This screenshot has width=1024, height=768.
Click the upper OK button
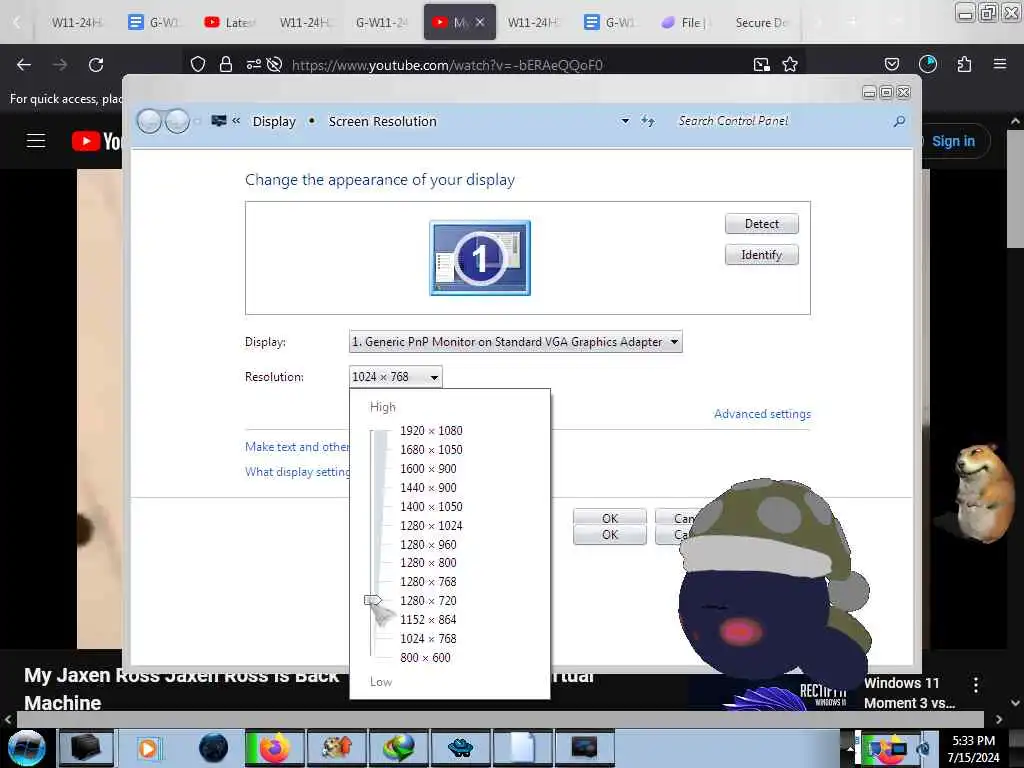click(x=610, y=518)
